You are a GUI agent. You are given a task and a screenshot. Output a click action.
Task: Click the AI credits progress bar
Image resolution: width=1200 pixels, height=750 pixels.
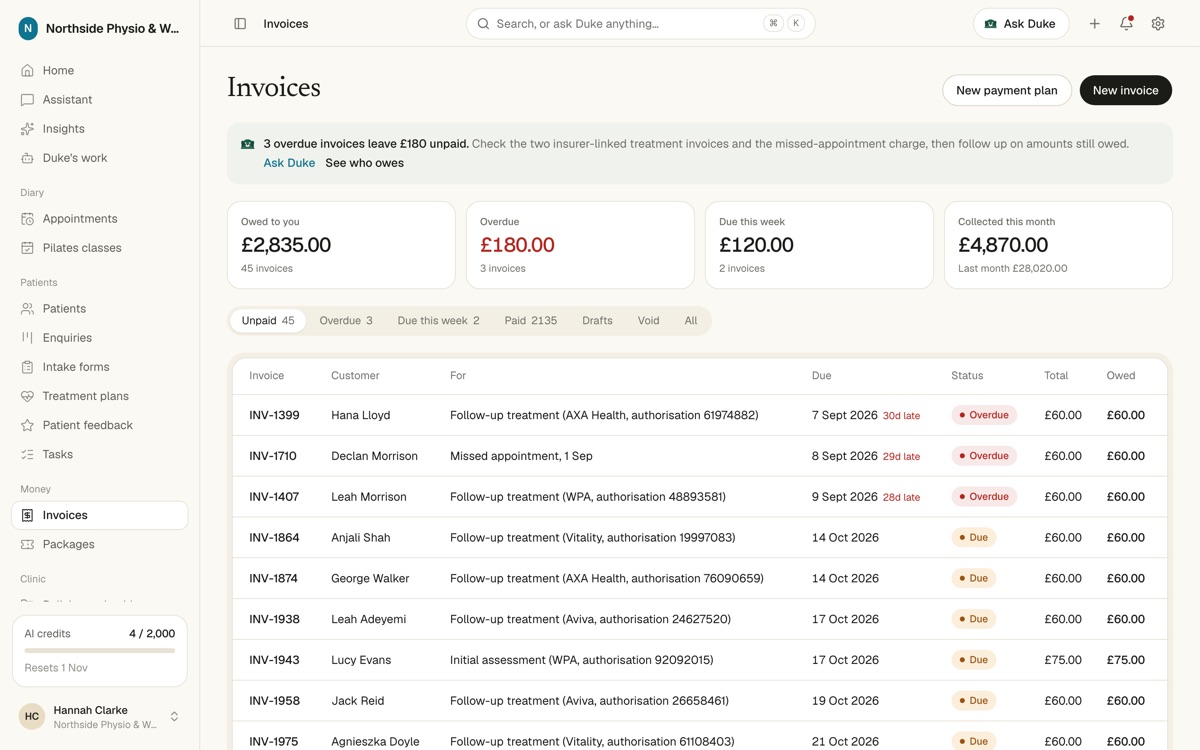[x=100, y=651]
